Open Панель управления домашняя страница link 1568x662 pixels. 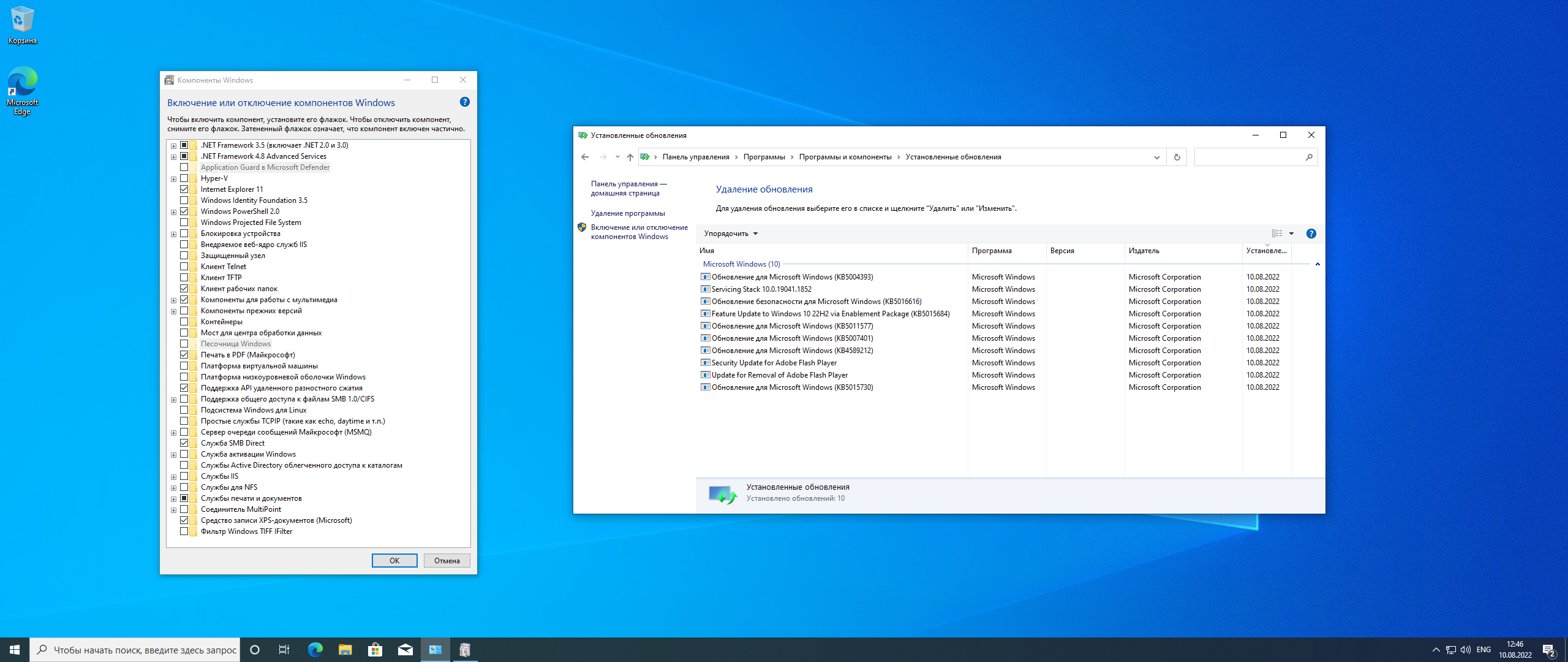coord(628,188)
